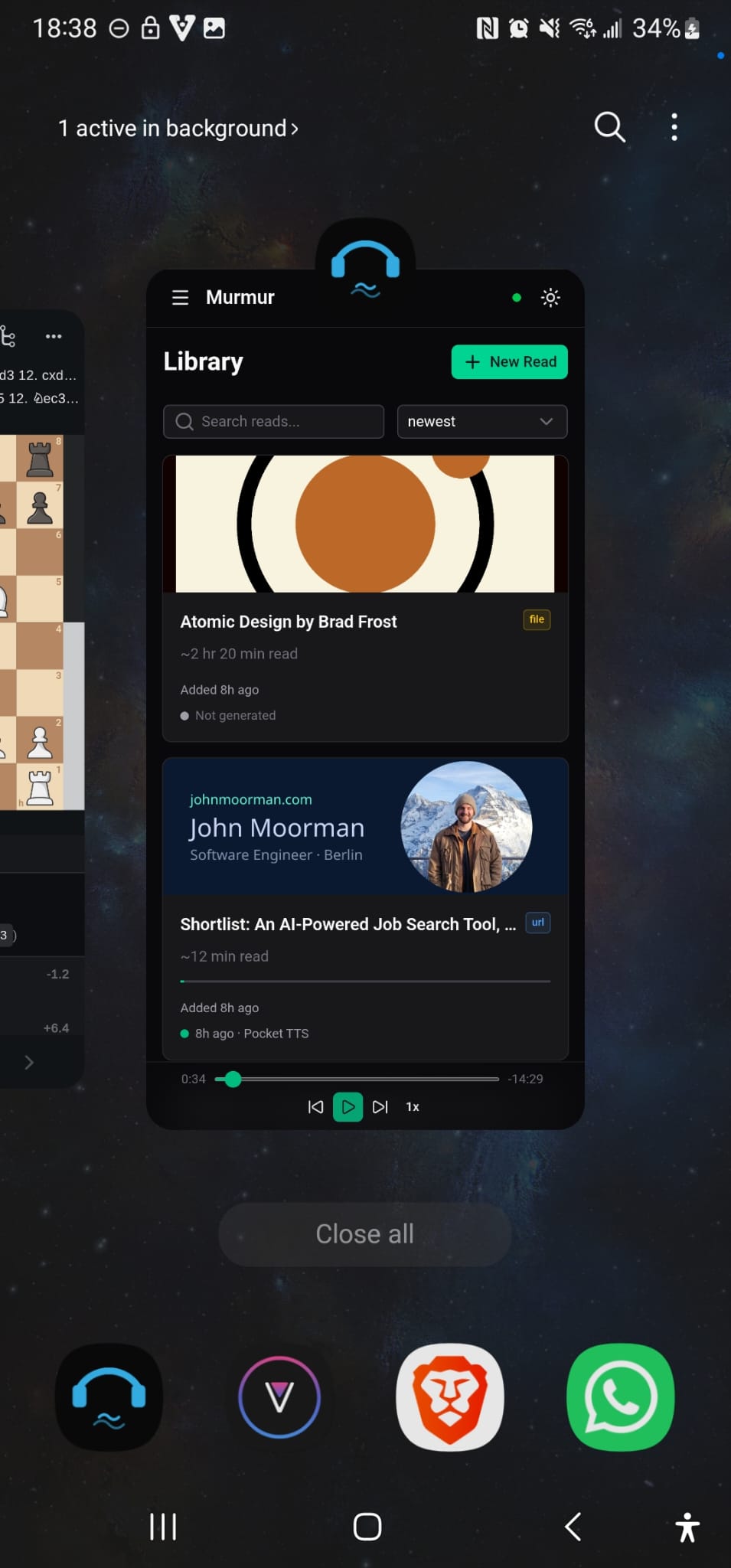
Task: Tap the black rook on chess board
Action: 40,459
